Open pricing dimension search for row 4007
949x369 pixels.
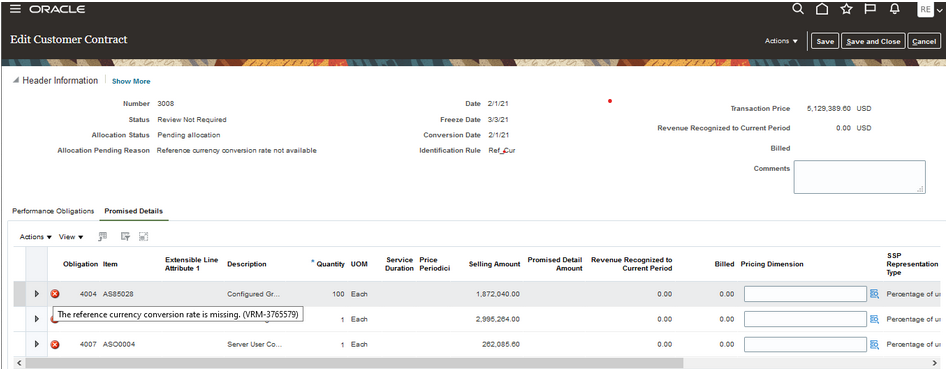tap(874, 344)
